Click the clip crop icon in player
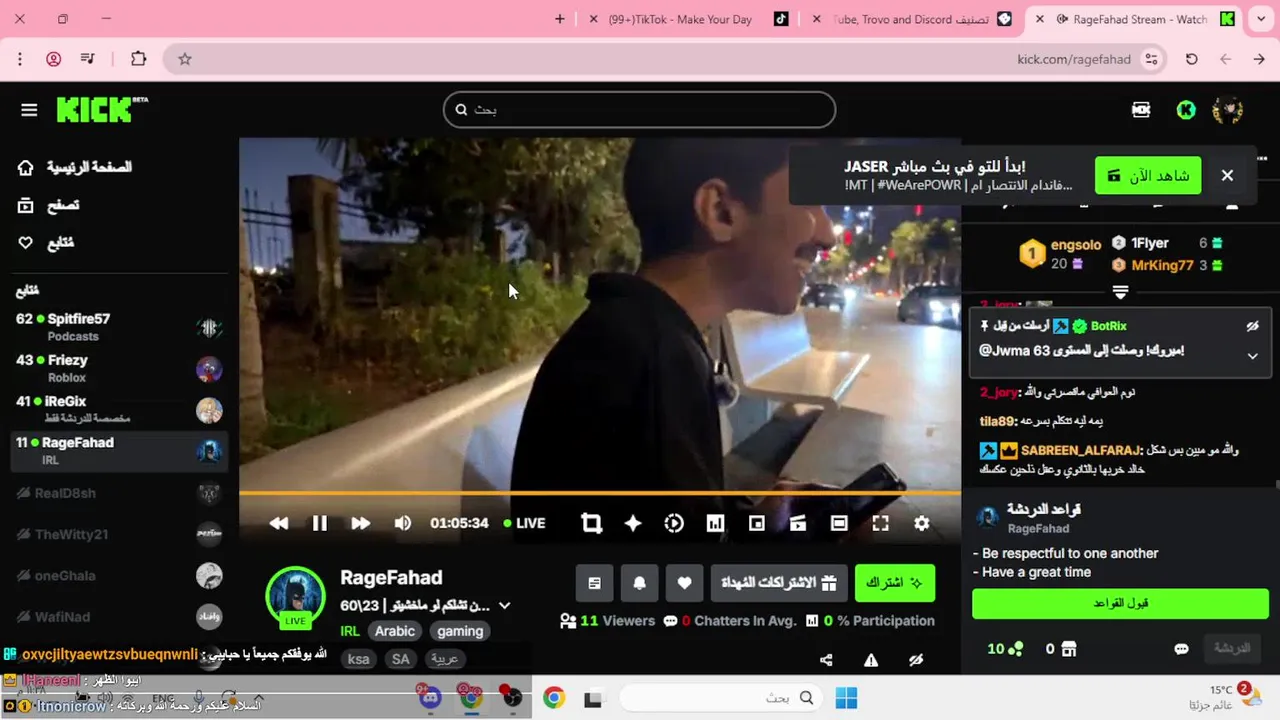Image resolution: width=1280 pixels, height=720 pixels. (x=591, y=523)
